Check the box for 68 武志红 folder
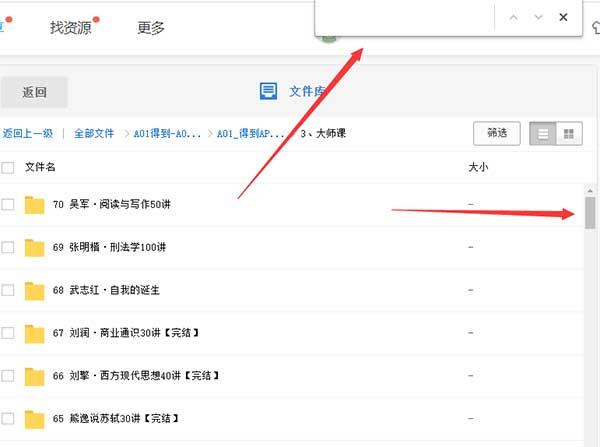The width and height of the screenshot is (600, 447). [8, 290]
